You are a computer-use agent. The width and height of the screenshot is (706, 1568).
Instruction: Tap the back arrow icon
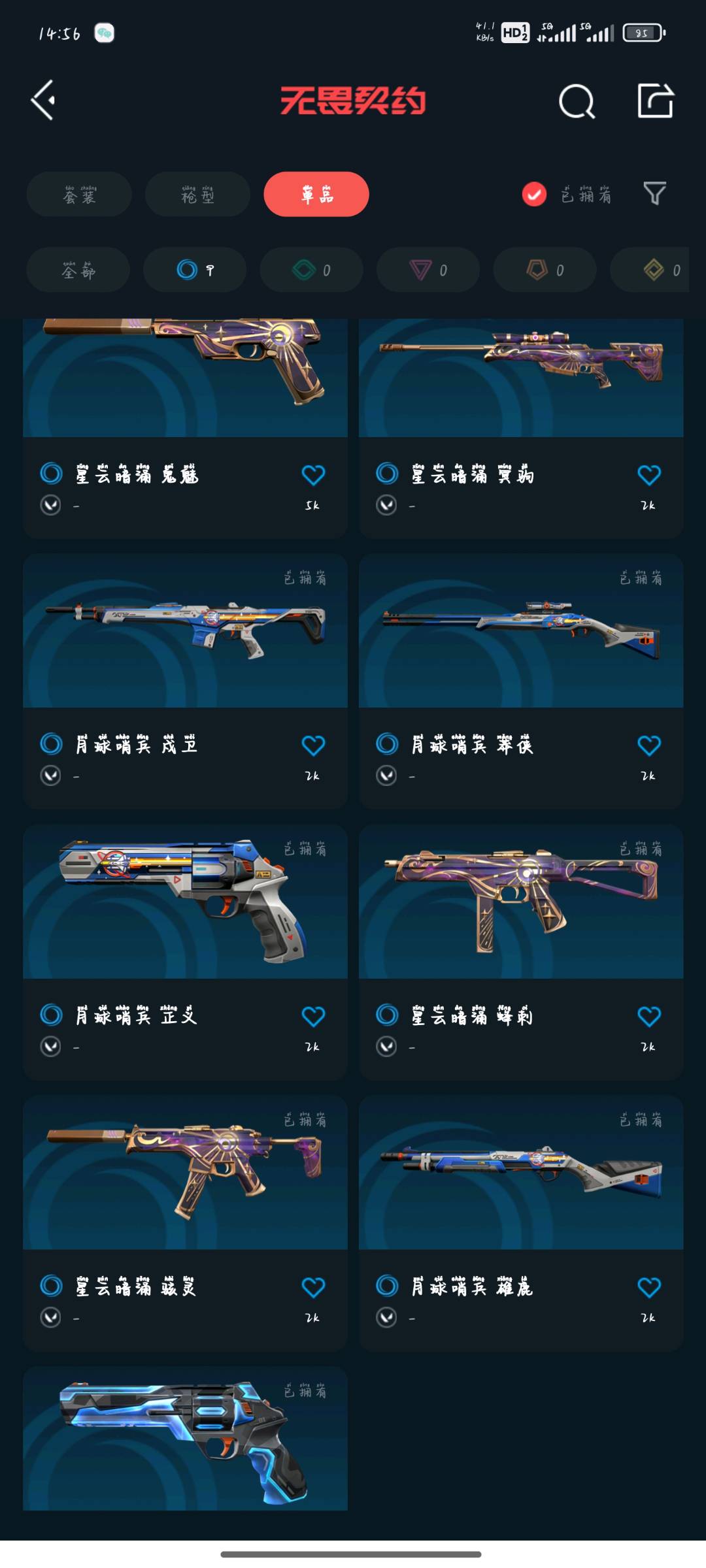(x=43, y=101)
